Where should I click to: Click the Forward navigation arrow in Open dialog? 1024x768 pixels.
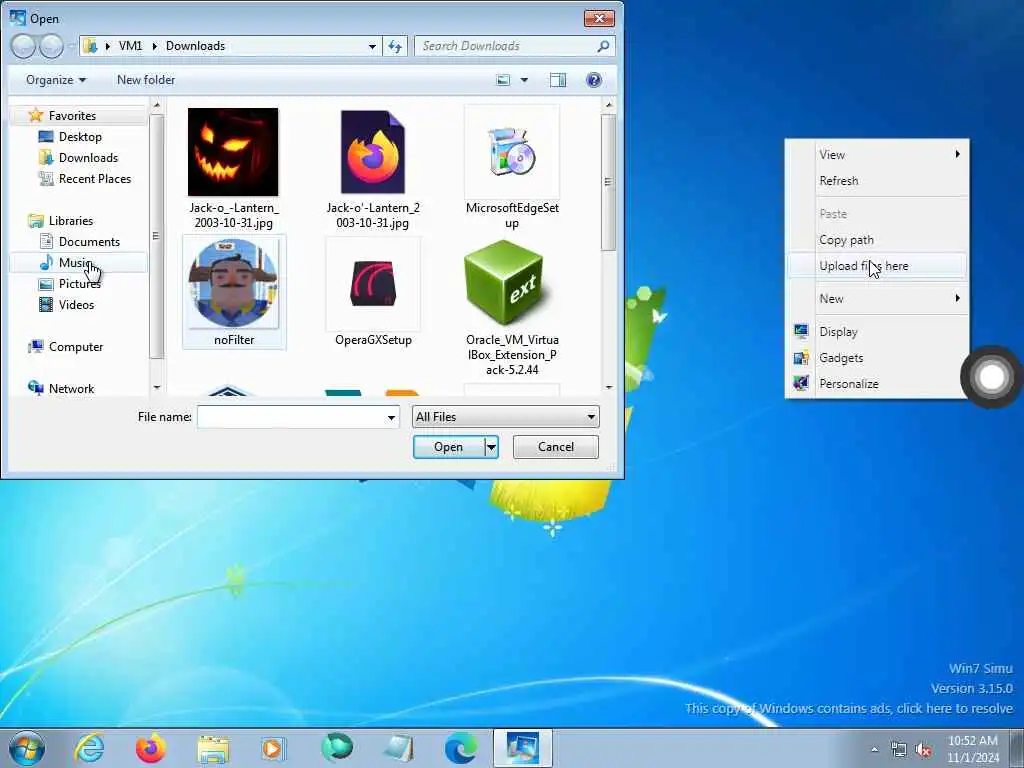click(x=52, y=46)
